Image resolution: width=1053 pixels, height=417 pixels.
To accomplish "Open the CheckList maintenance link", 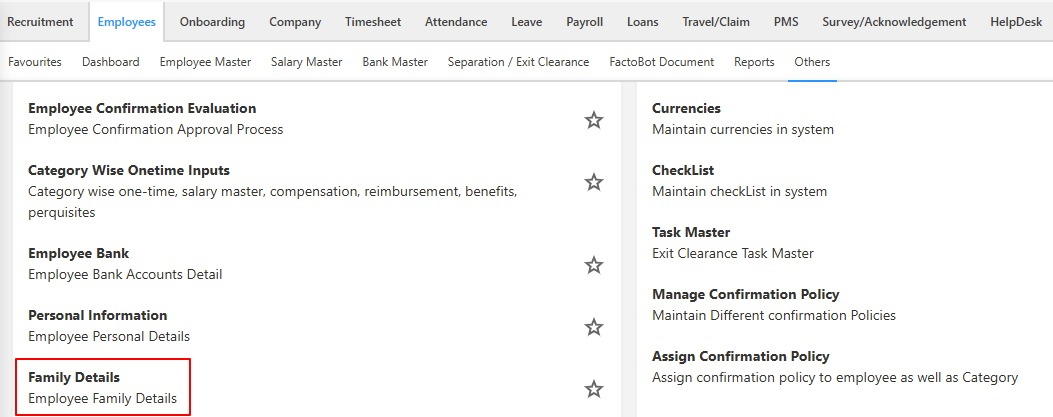I will 683,170.
